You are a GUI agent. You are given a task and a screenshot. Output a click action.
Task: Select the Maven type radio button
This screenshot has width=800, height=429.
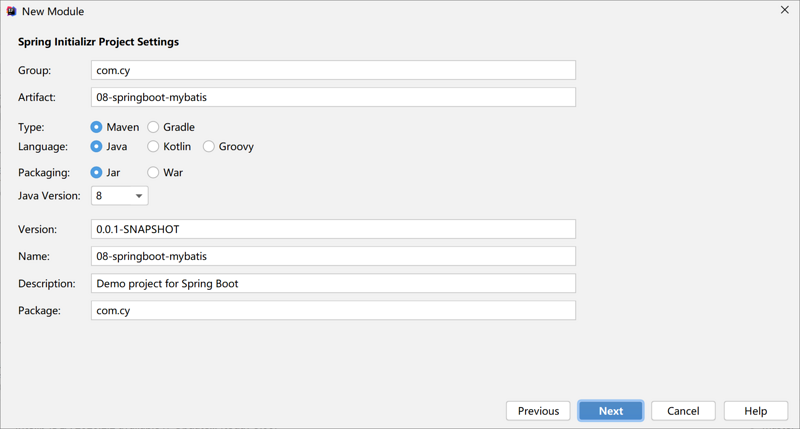coord(96,127)
